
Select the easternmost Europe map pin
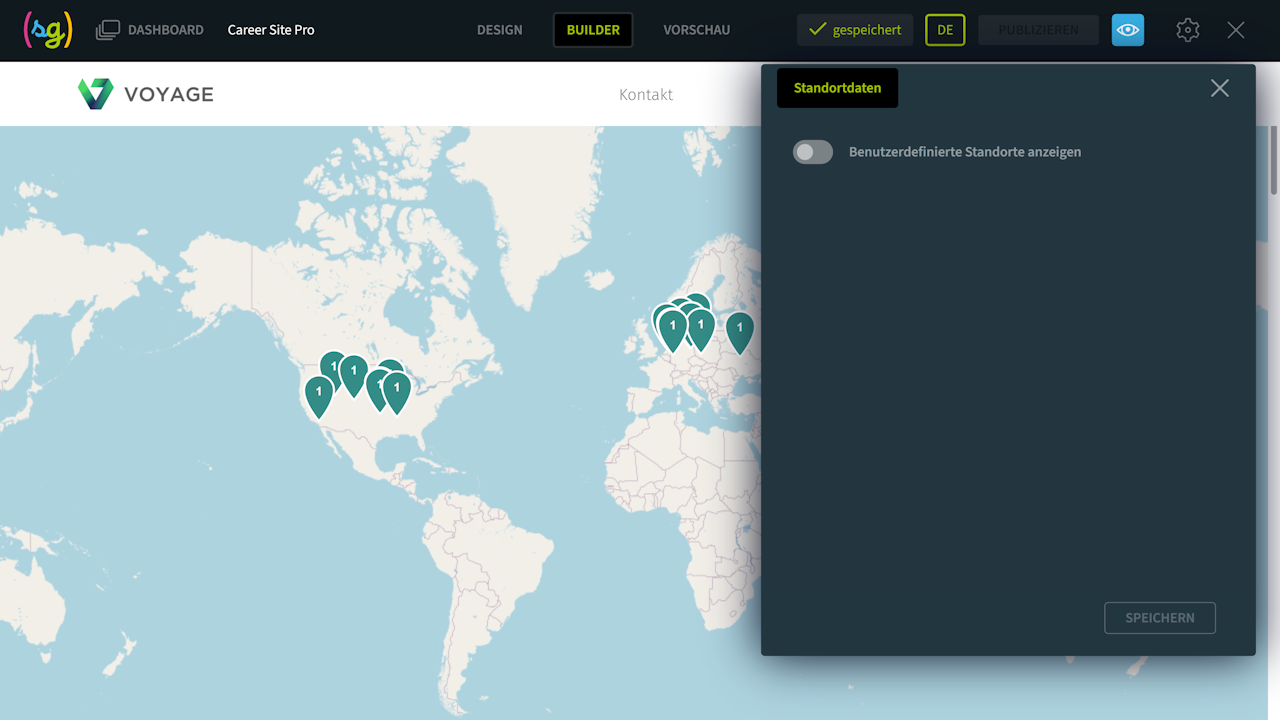click(x=739, y=333)
